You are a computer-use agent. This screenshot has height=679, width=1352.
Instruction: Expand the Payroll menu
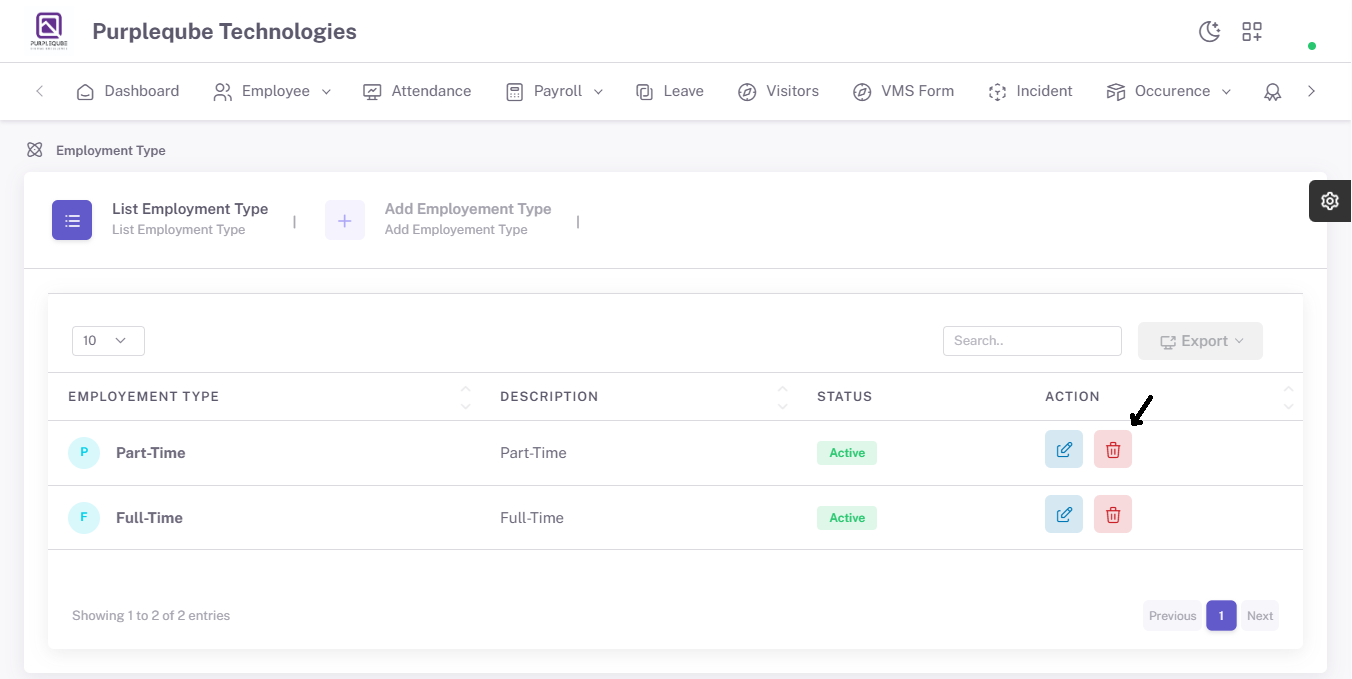pyautogui.click(x=555, y=91)
